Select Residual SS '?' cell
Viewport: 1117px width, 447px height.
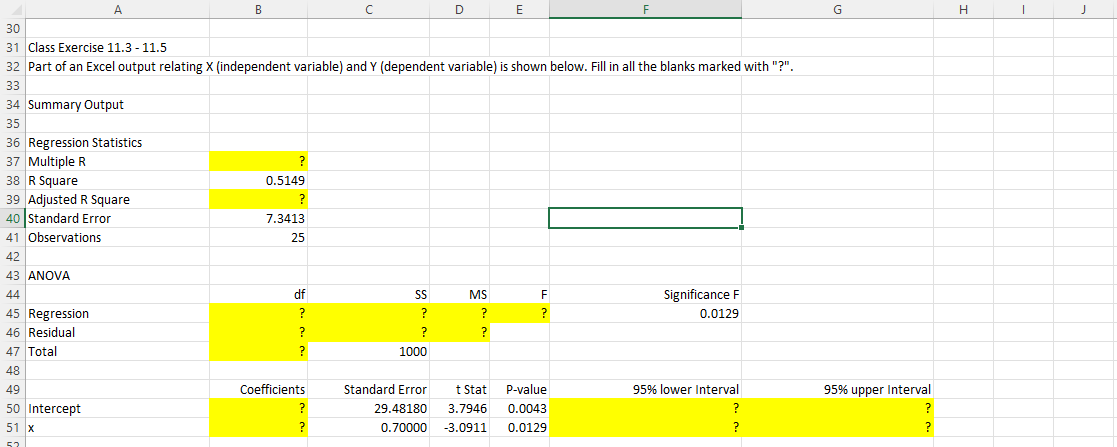point(368,332)
